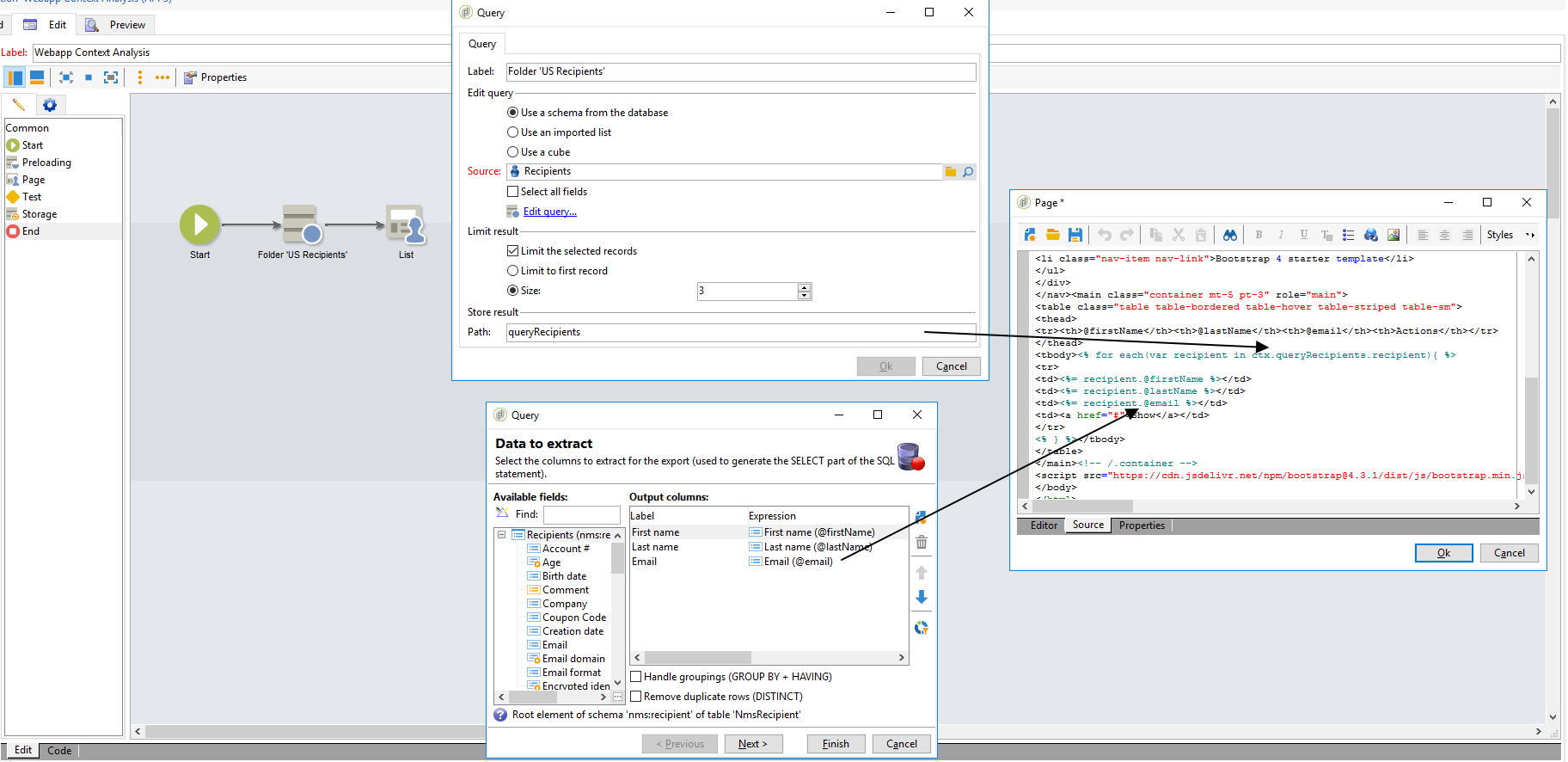Click the bulleted list icon
Image resolution: width=1568 pixels, height=762 pixels.
pyautogui.click(x=1348, y=235)
